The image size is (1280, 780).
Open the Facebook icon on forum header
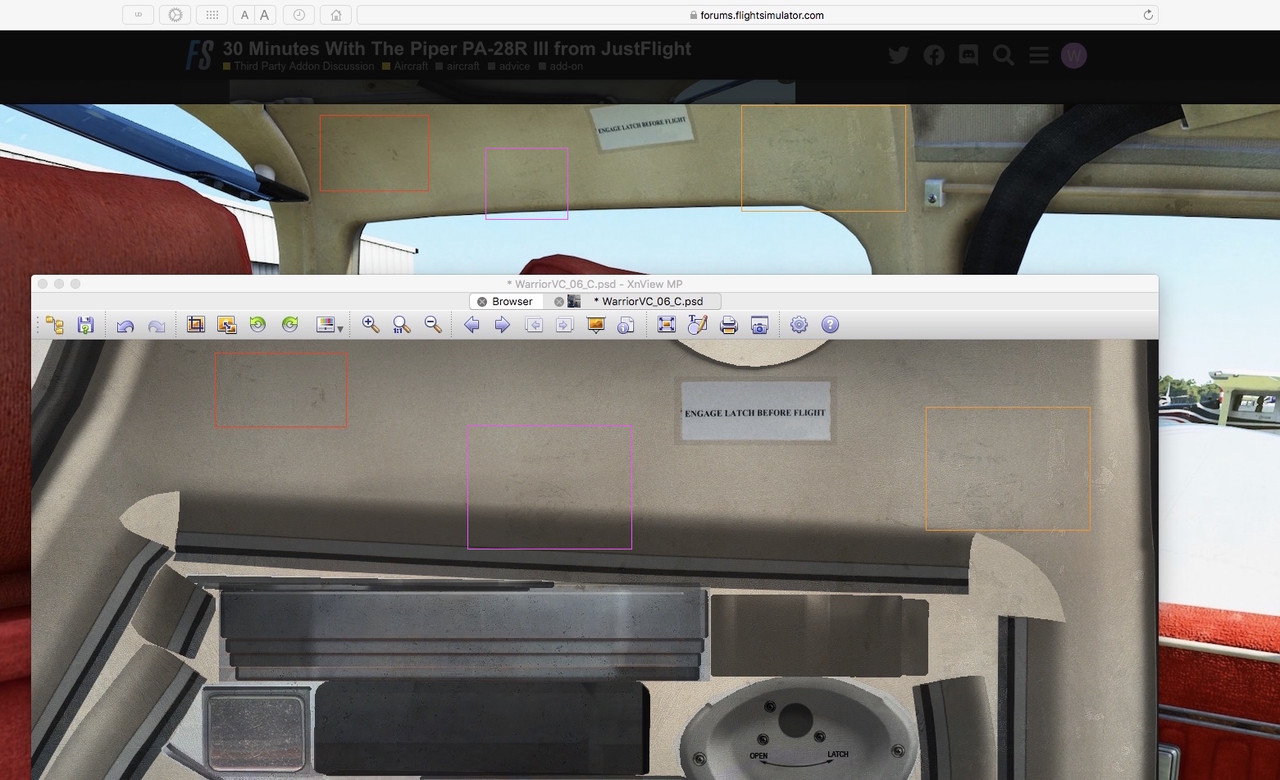click(934, 55)
